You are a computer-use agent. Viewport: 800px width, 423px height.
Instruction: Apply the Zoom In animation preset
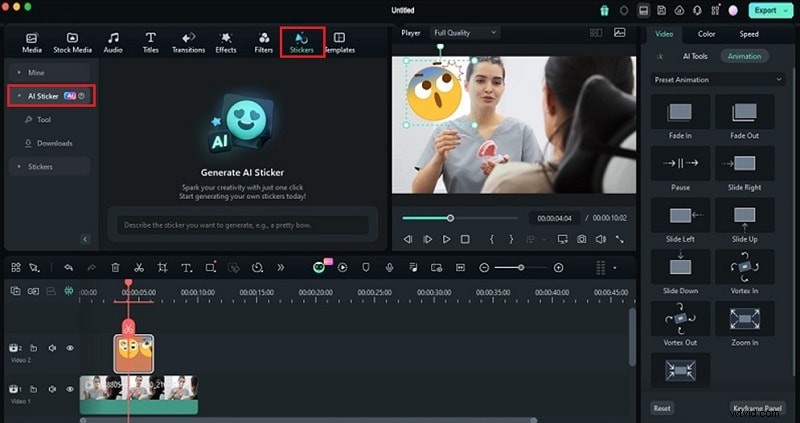point(744,324)
